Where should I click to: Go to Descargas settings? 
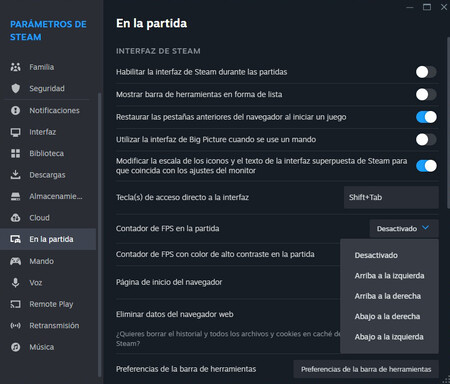(47, 175)
